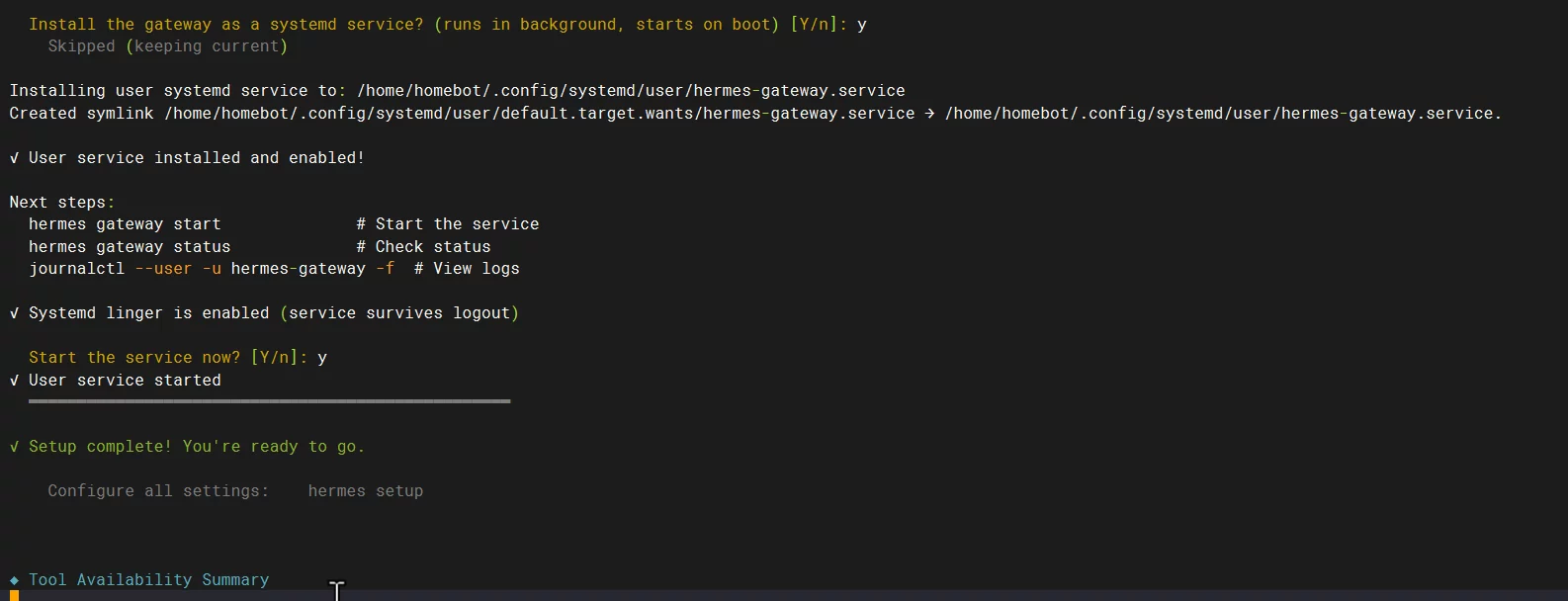Click the "Tool Availability Summary" heading
1568x601 pixels.
pyautogui.click(x=148, y=580)
